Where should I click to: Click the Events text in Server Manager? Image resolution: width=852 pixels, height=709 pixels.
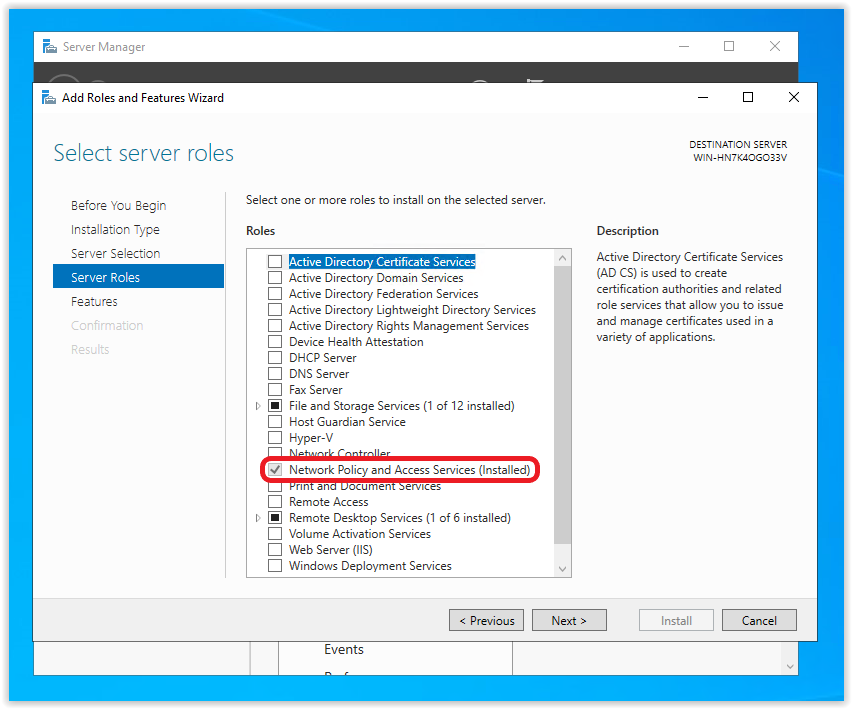click(x=344, y=650)
